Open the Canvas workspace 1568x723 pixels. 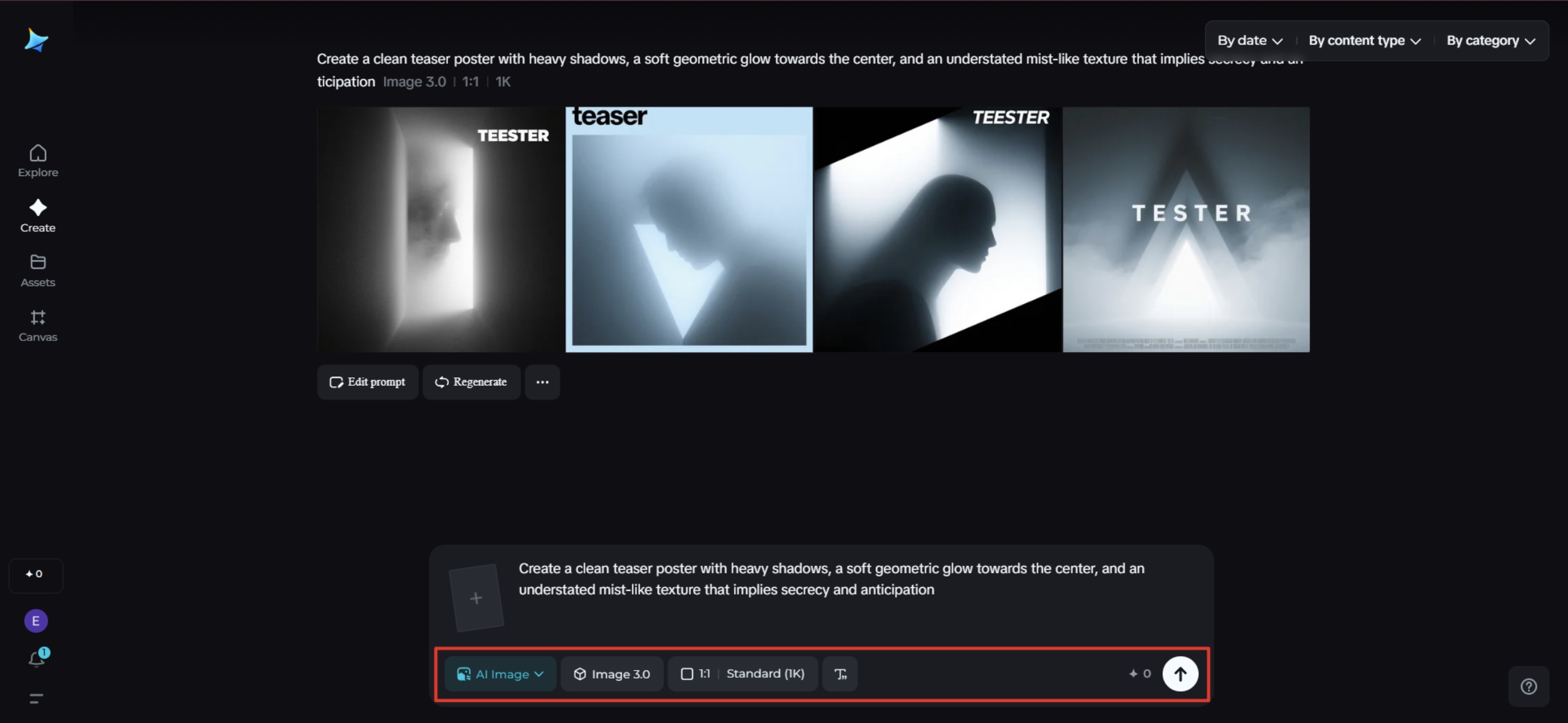pyautogui.click(x=38, y=325)
